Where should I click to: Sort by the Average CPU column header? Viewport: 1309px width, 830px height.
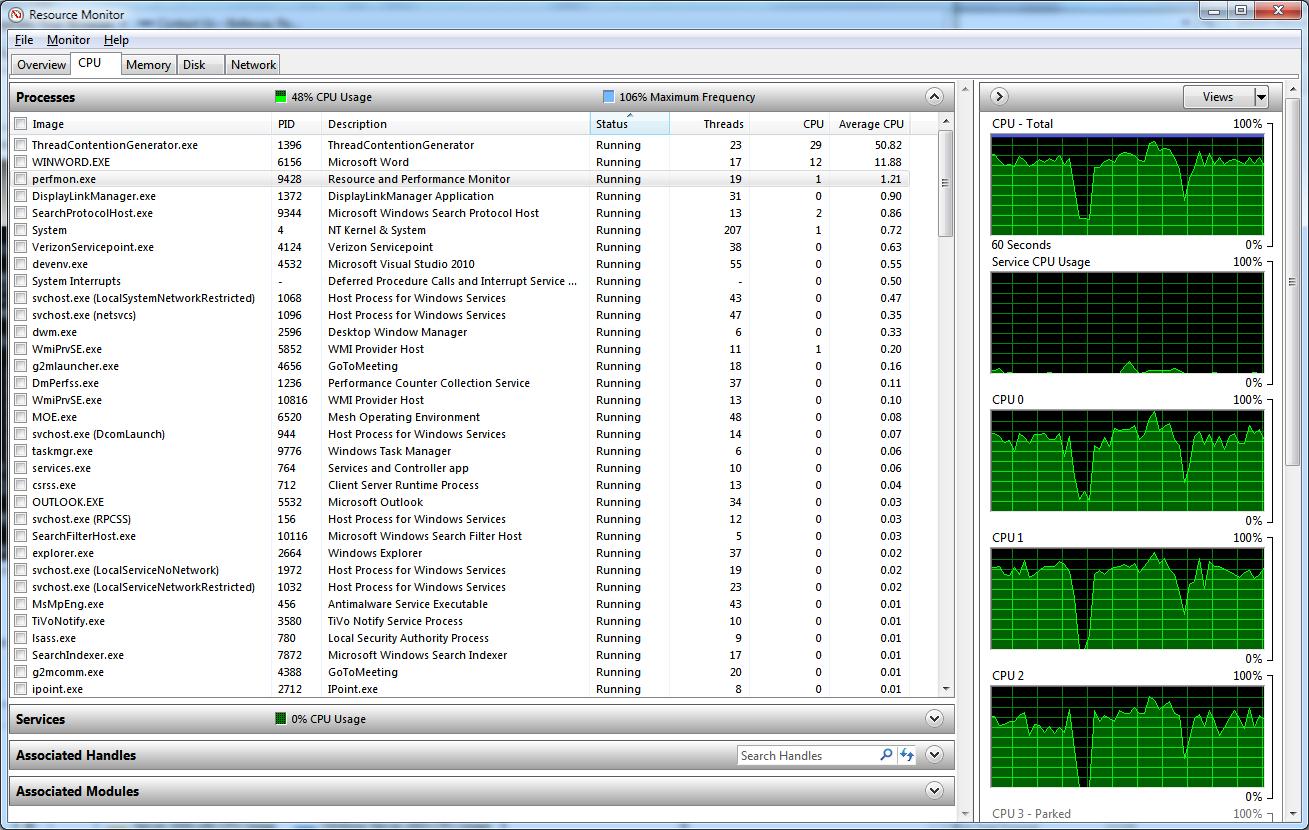[x=870, y=124]
